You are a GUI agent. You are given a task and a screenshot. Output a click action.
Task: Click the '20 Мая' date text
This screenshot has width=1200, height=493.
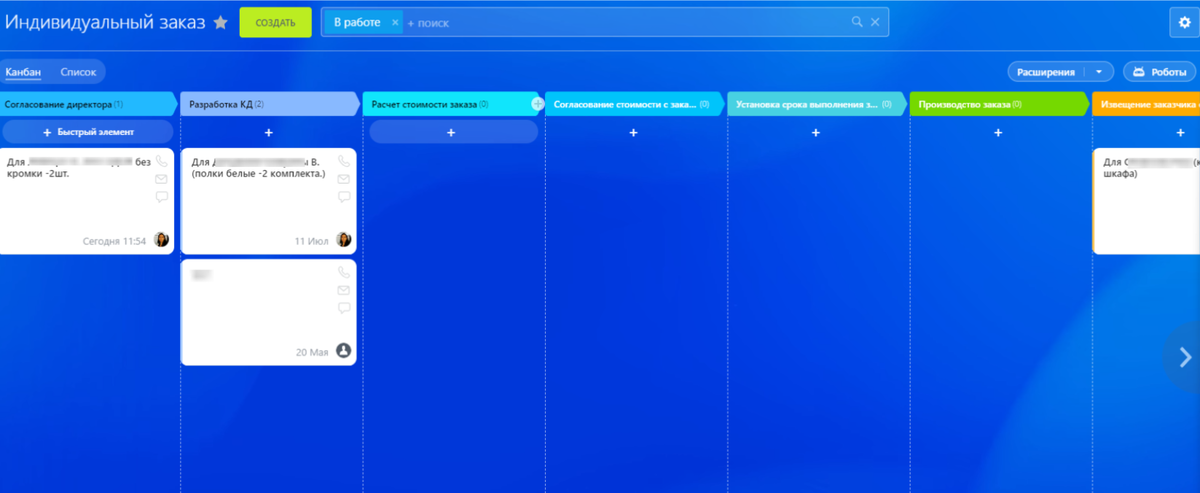(x=313, y=352)
